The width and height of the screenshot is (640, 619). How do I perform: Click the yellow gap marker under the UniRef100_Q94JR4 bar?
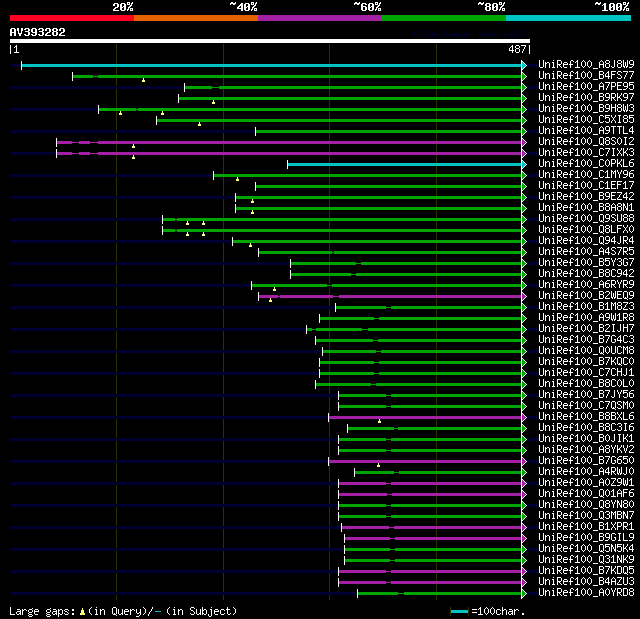coord(250,246)
